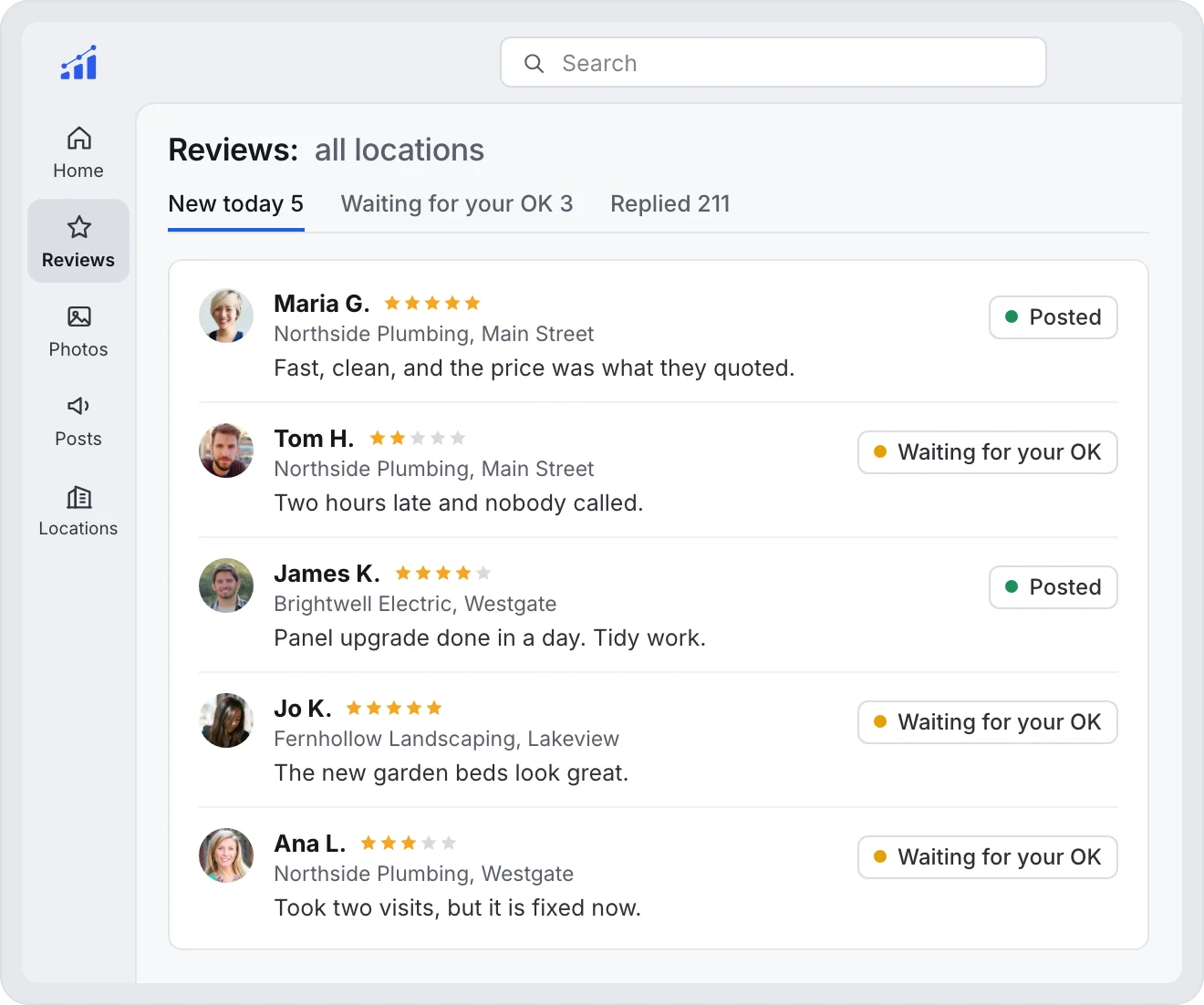
Task: Open the Waiting for your OK 3 tab
Action: pos(457,204)
